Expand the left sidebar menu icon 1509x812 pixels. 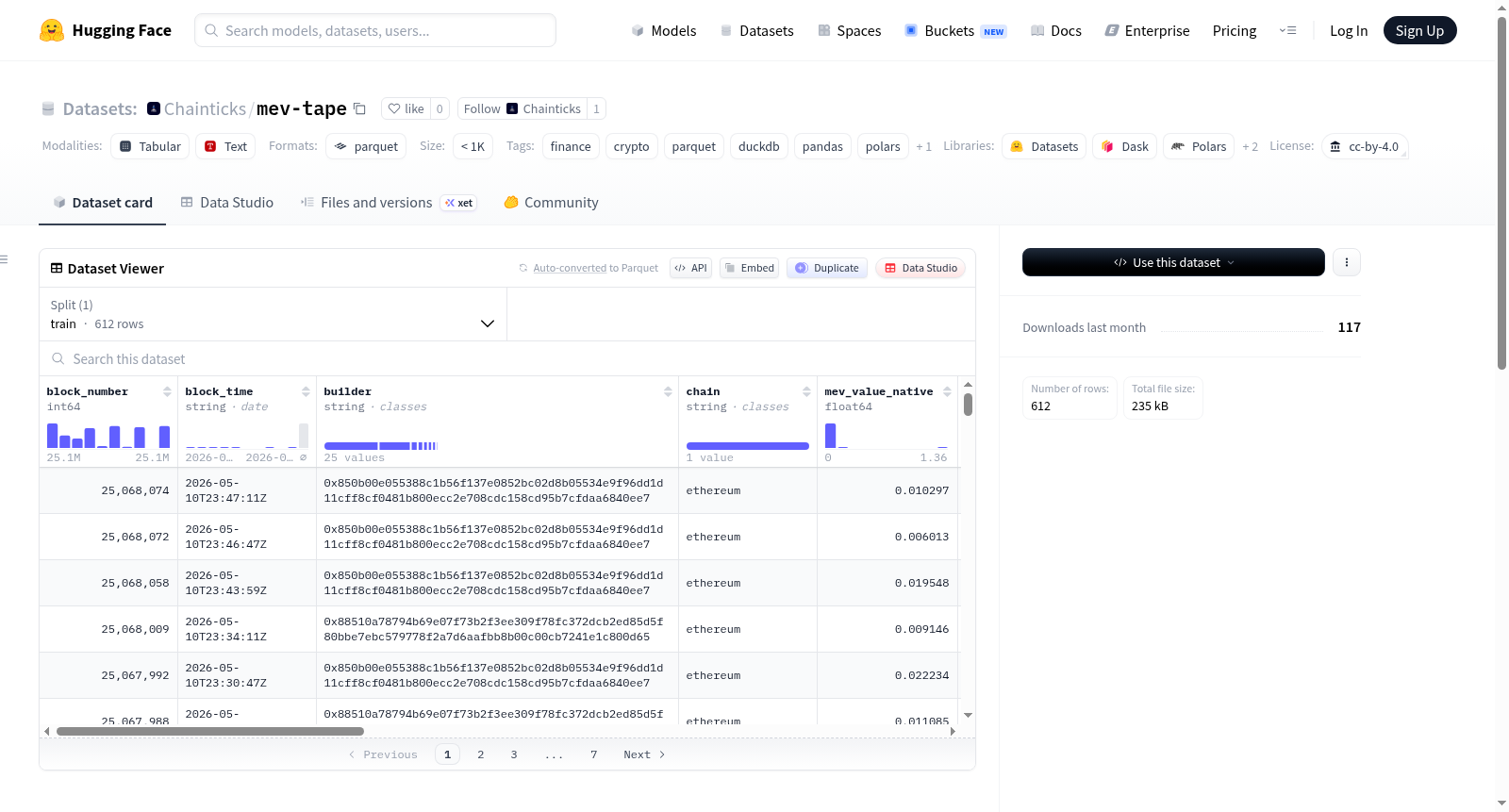(x=4, y=259)
